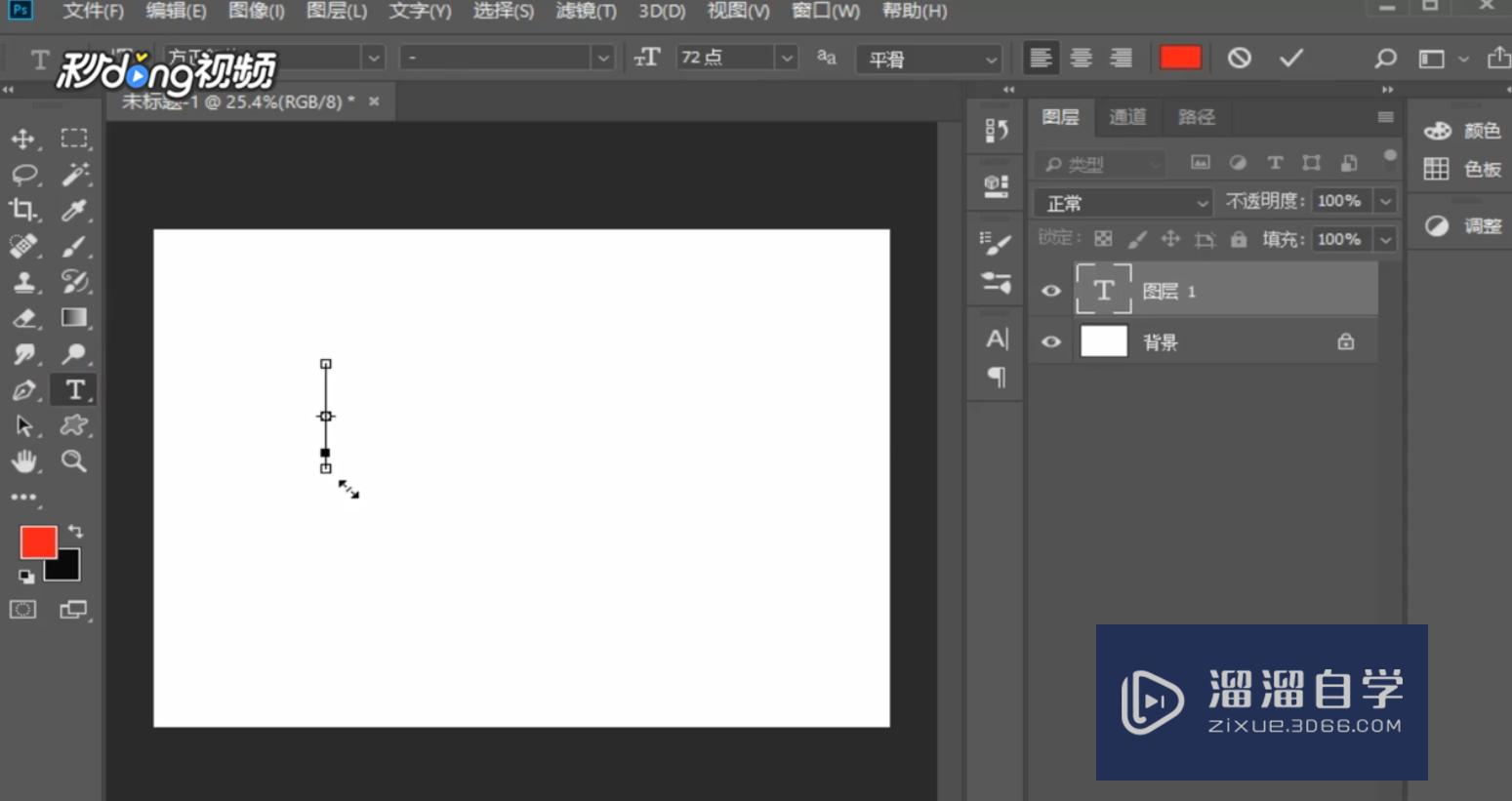
Task: Toggle lock transparent pixels
Action: coord(1103,239)
